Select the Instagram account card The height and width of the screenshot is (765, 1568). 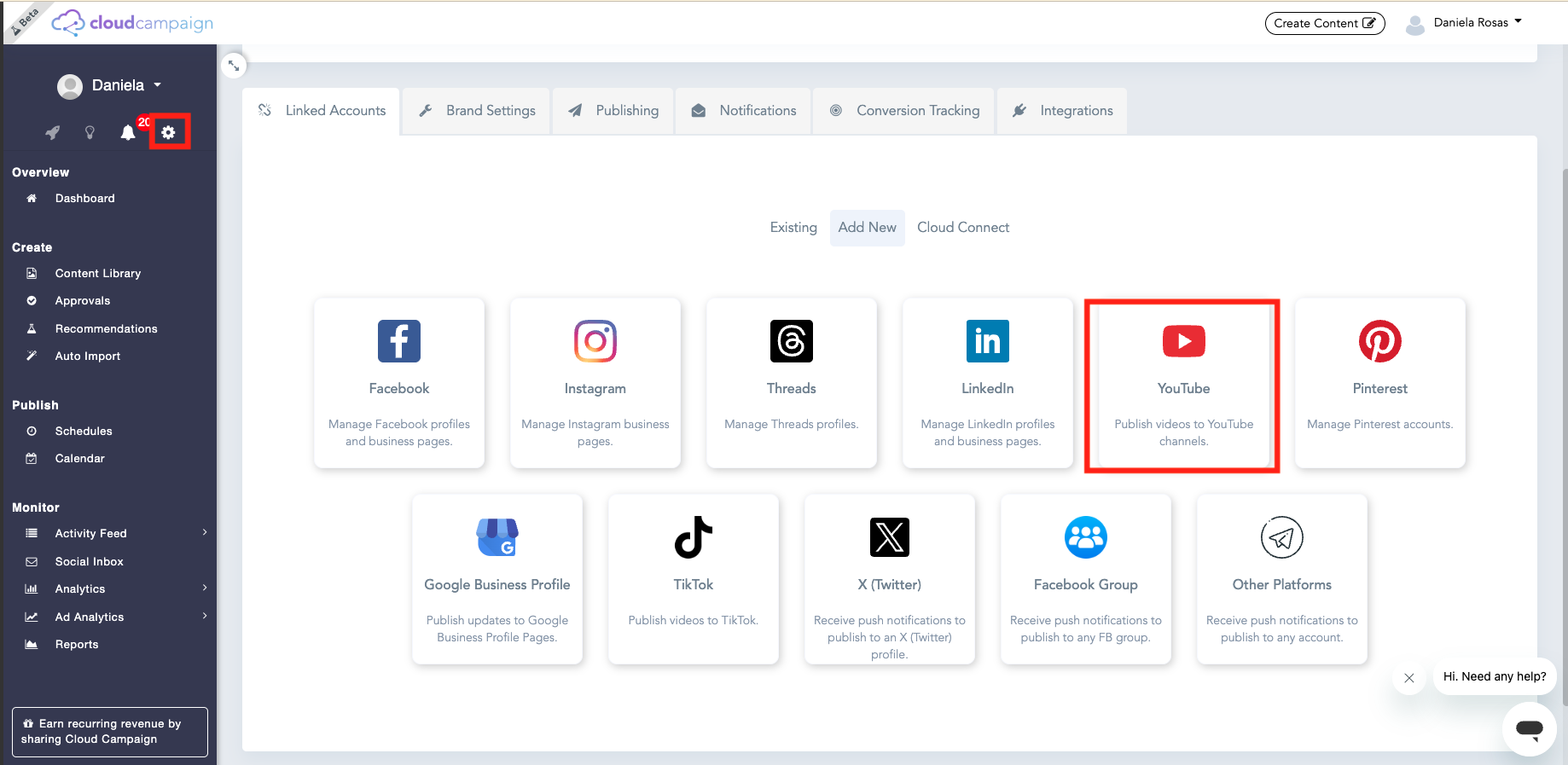[595, 383]
